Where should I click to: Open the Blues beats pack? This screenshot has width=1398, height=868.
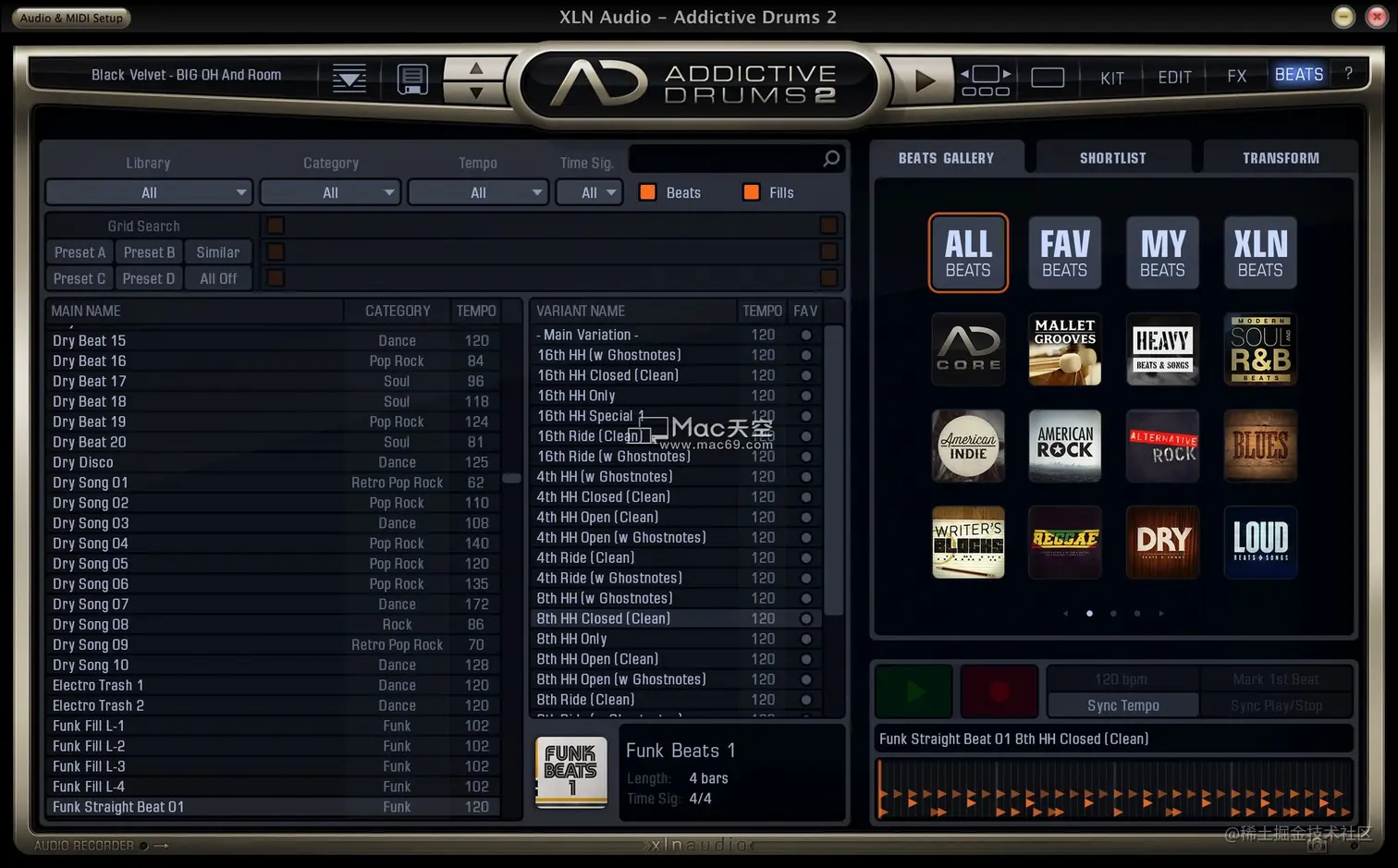[1260, 446]
